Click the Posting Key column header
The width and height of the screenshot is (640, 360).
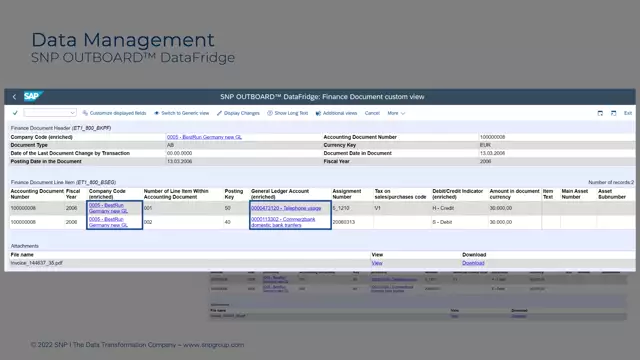click(233, 194)
